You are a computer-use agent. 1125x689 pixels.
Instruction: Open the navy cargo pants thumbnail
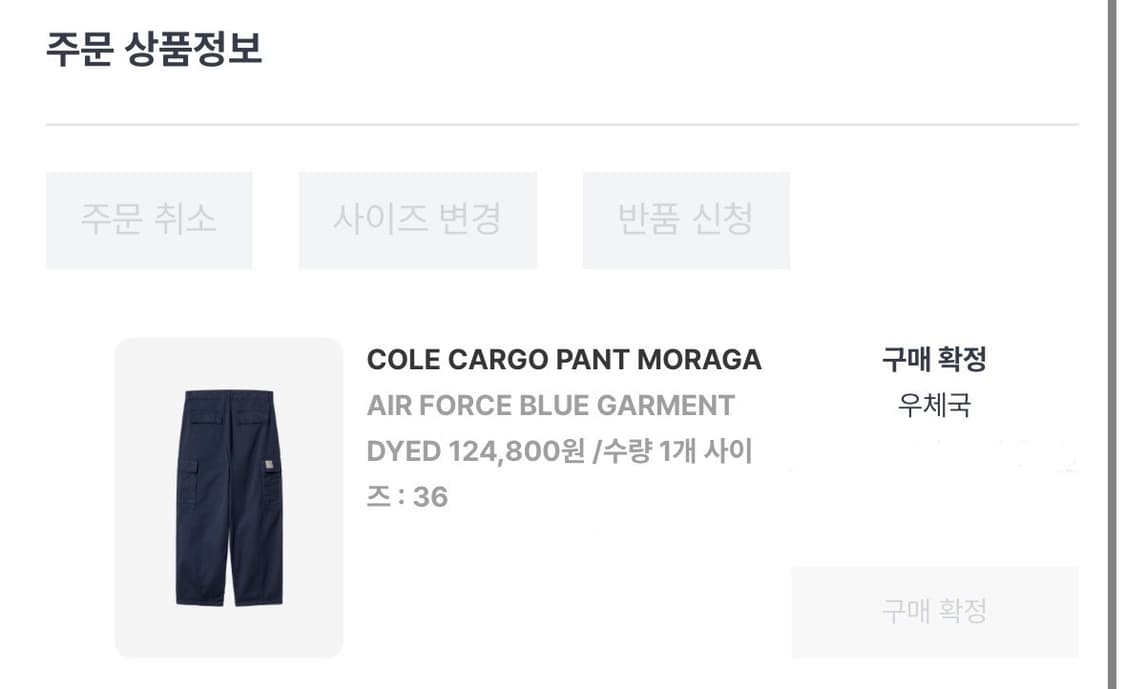pos(229,497)
